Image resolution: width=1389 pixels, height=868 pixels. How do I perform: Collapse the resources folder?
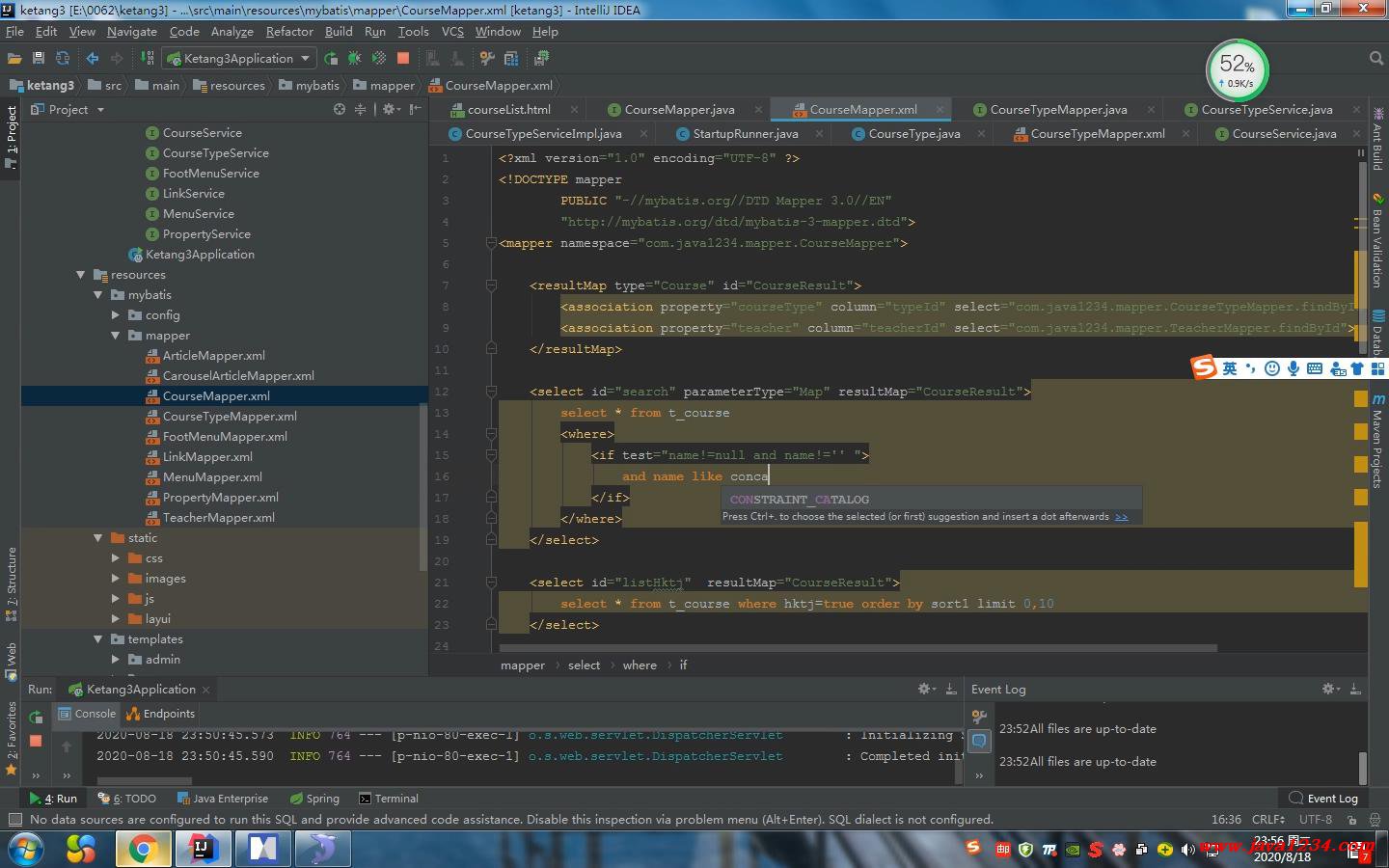click(x=81, y=275)
